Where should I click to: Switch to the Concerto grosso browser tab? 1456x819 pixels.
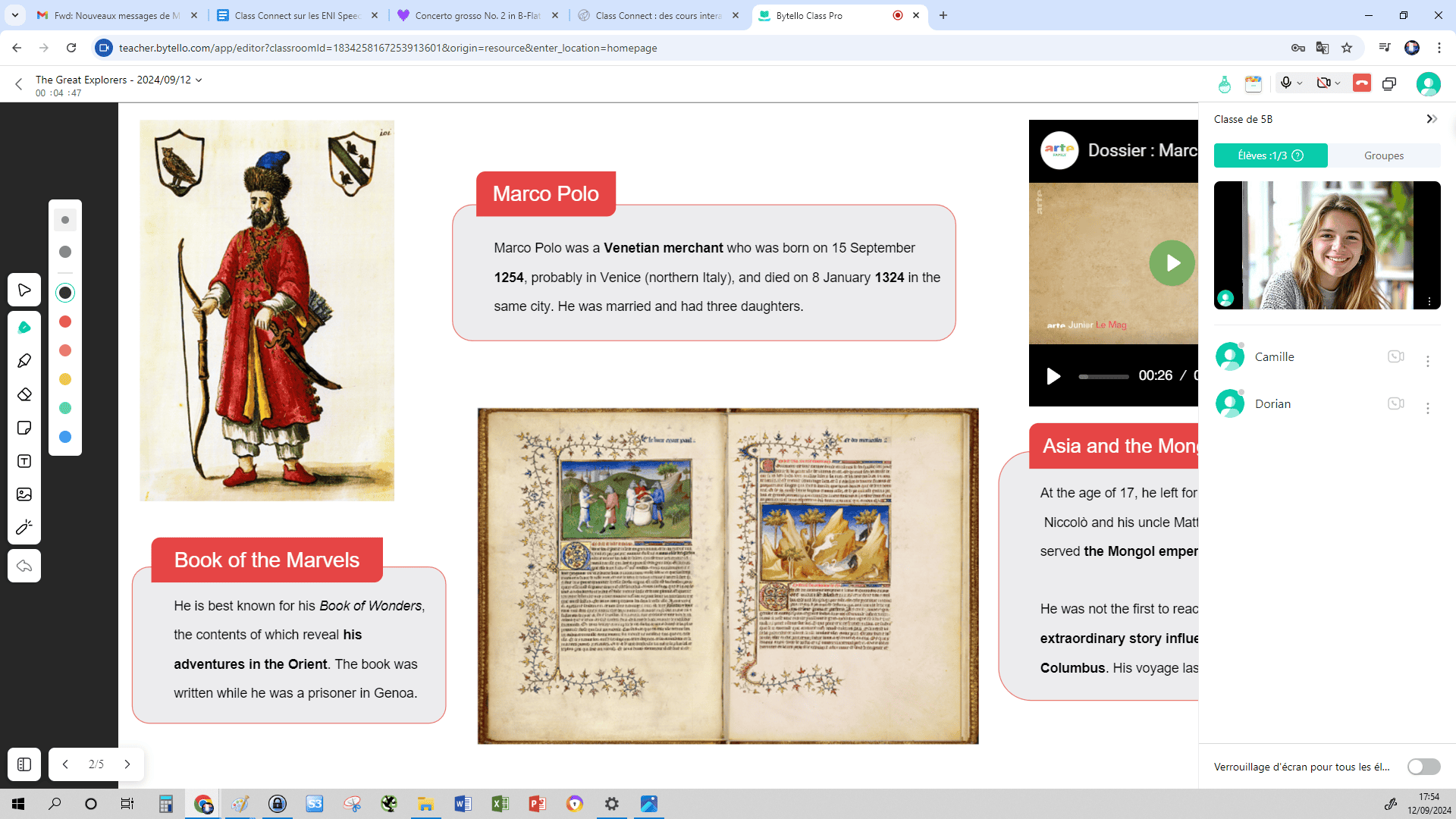click(478, 15)
